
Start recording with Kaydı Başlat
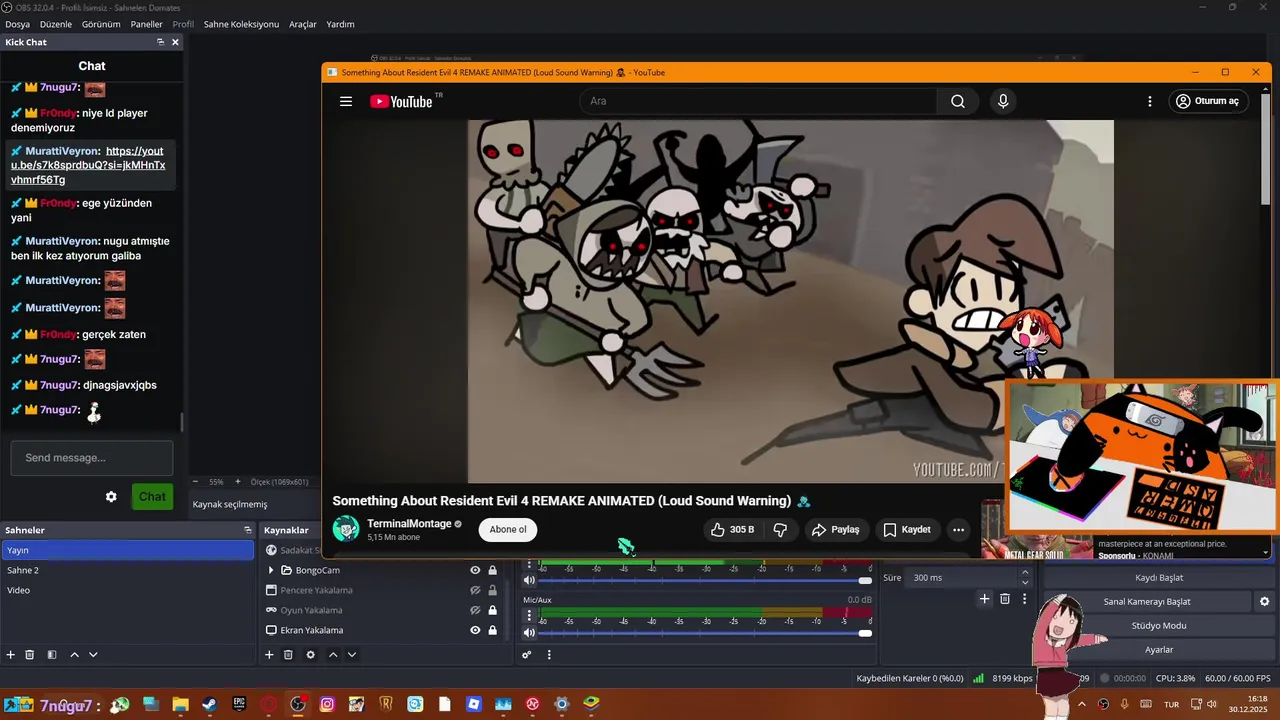coord(1159,578)
